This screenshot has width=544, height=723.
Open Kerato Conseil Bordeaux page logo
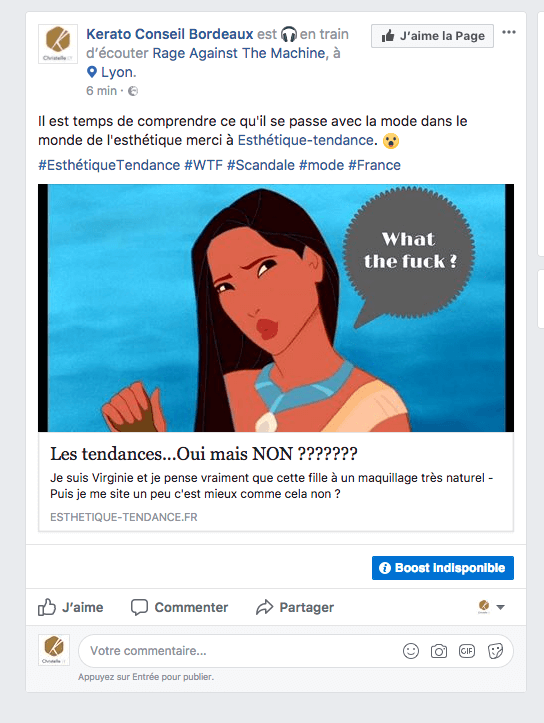(58, 44)
